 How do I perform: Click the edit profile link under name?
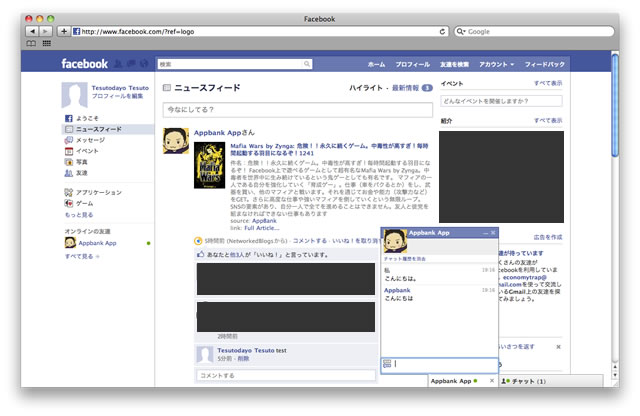[117, 96]
